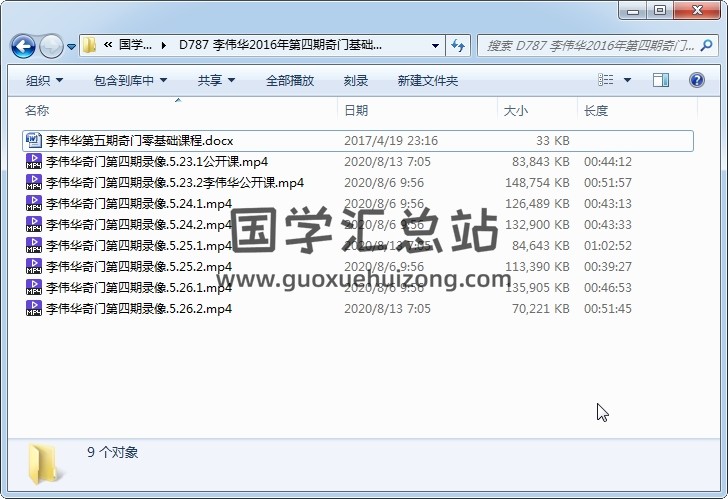Click the size 33 KB
This screenshot has width=728, height=499.
pos(552,141)
